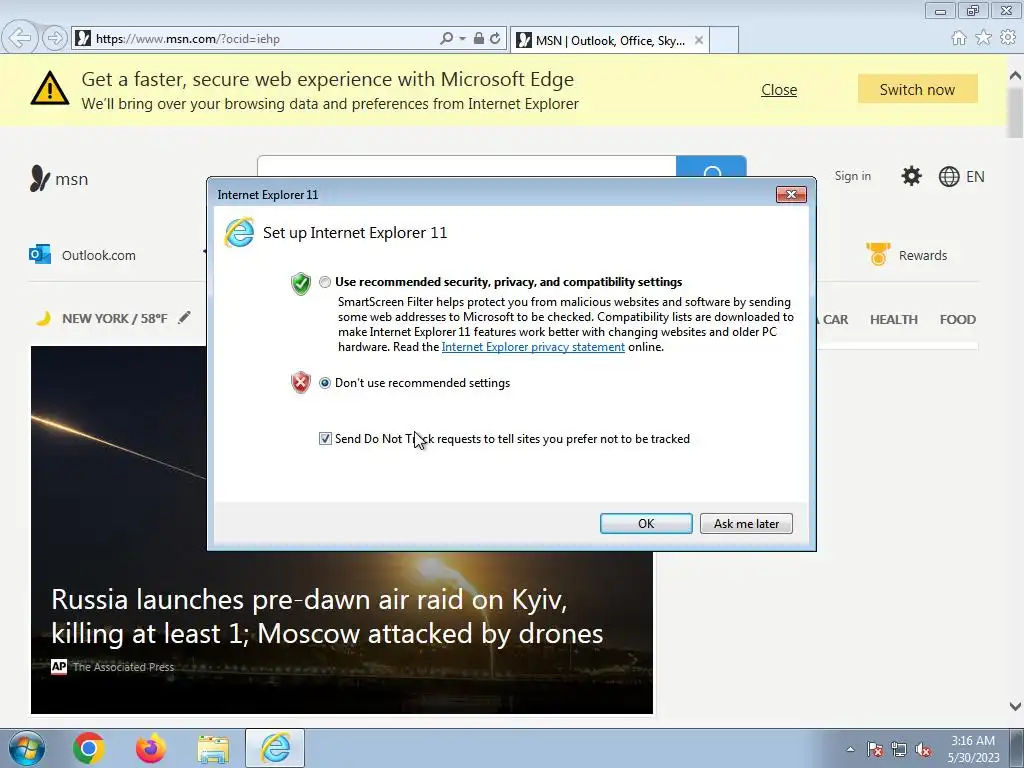The width and height of the screenshot is (1024, 768).
Task: Click the network tray icon
Action: 899,749
